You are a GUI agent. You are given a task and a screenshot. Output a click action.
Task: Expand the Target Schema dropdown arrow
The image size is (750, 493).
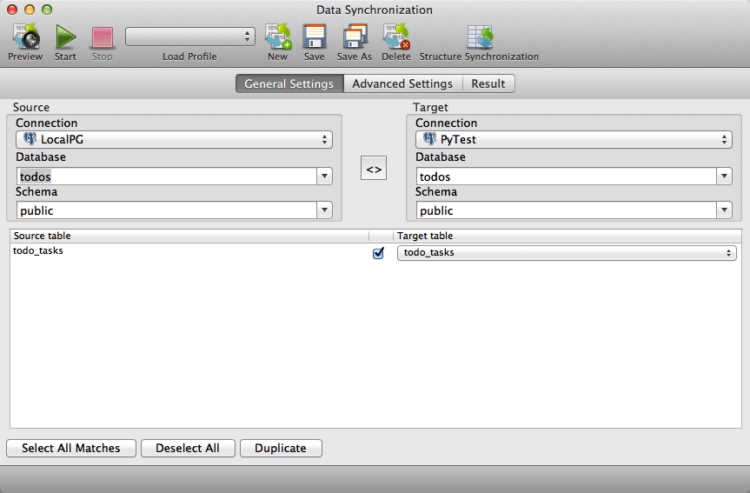[724, 210]
